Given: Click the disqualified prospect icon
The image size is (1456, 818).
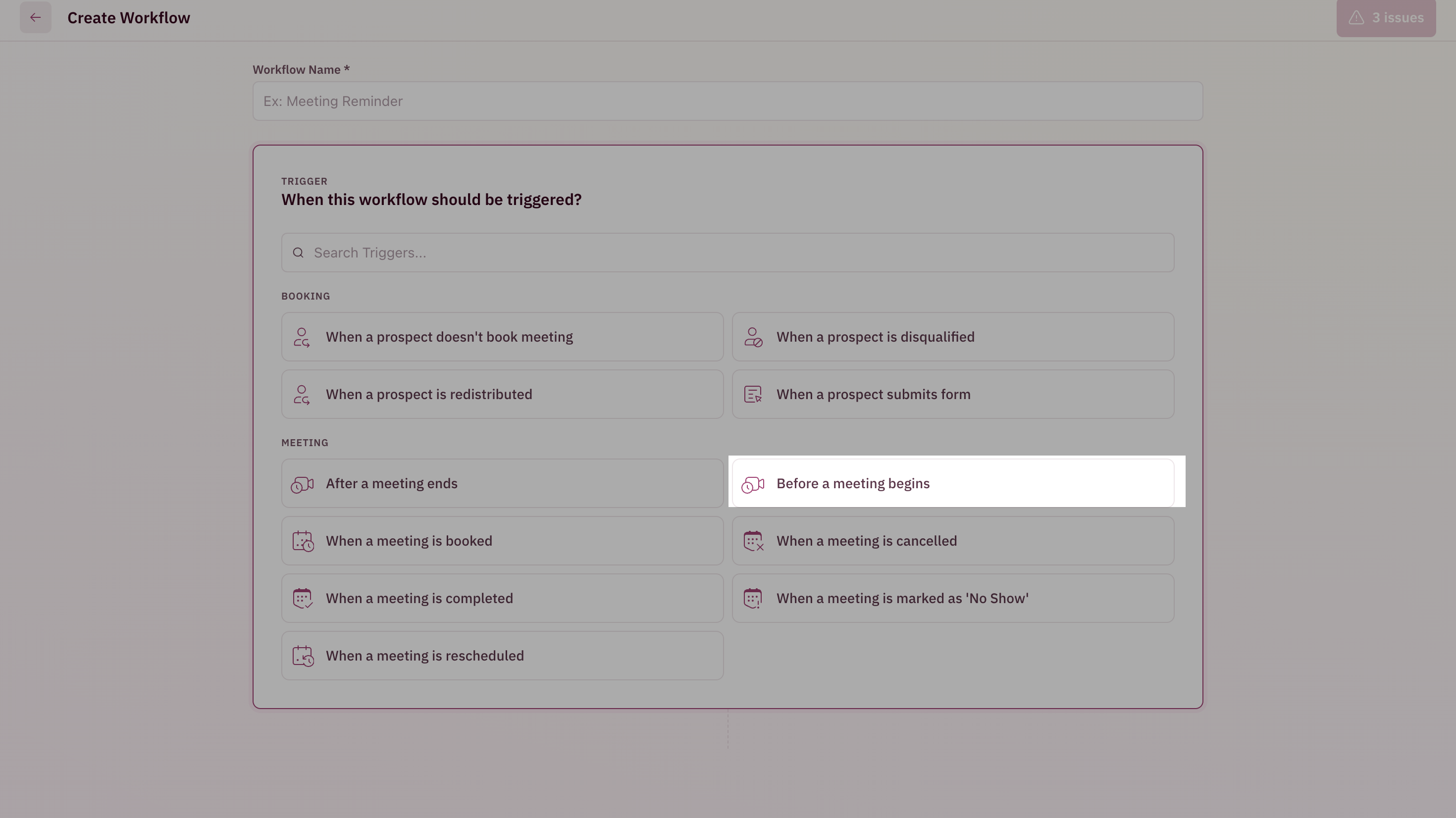Looking at the screenshot, I should tap(753, 337).
